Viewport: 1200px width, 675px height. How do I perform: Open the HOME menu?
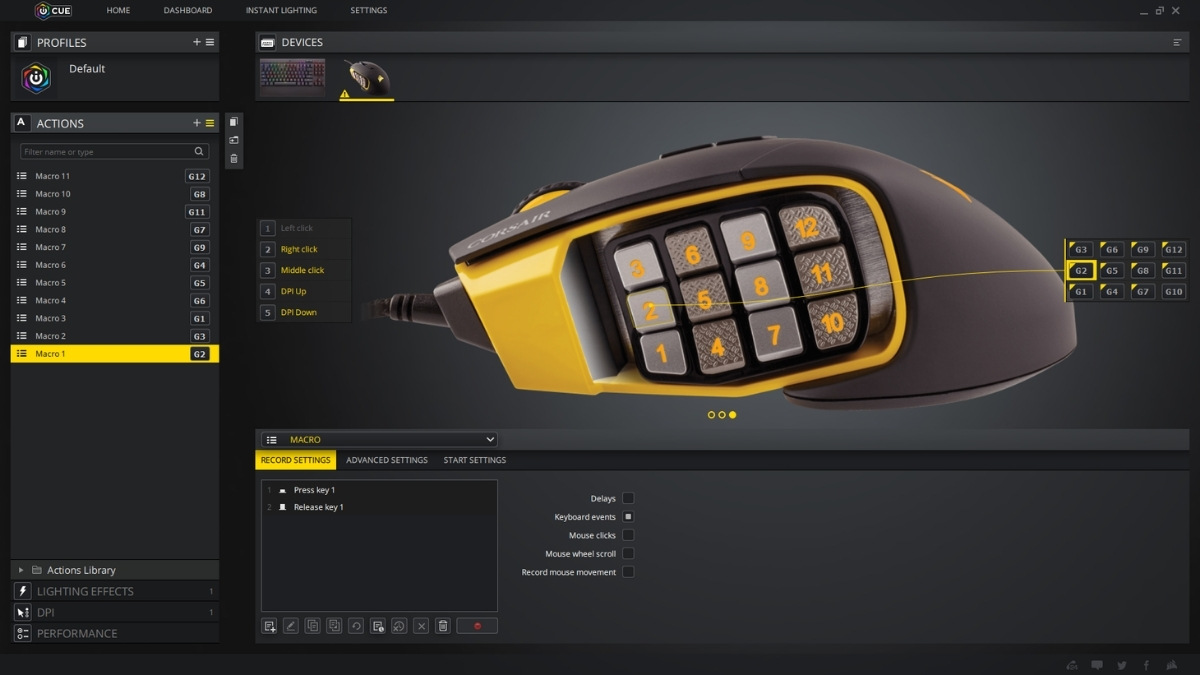coord(118,10)
